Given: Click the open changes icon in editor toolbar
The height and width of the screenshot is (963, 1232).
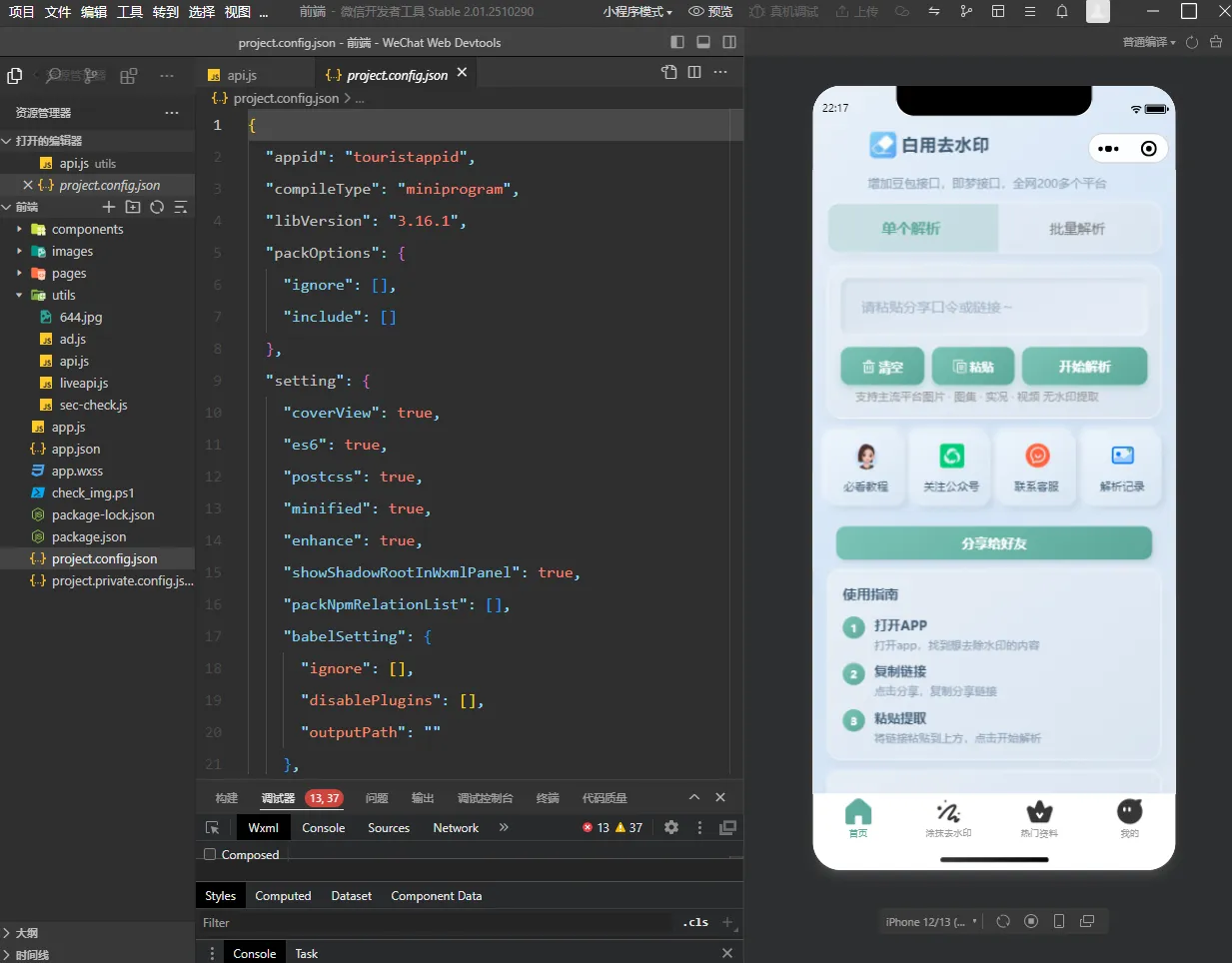Looking at the screenshot, I should tap(669, 72).
